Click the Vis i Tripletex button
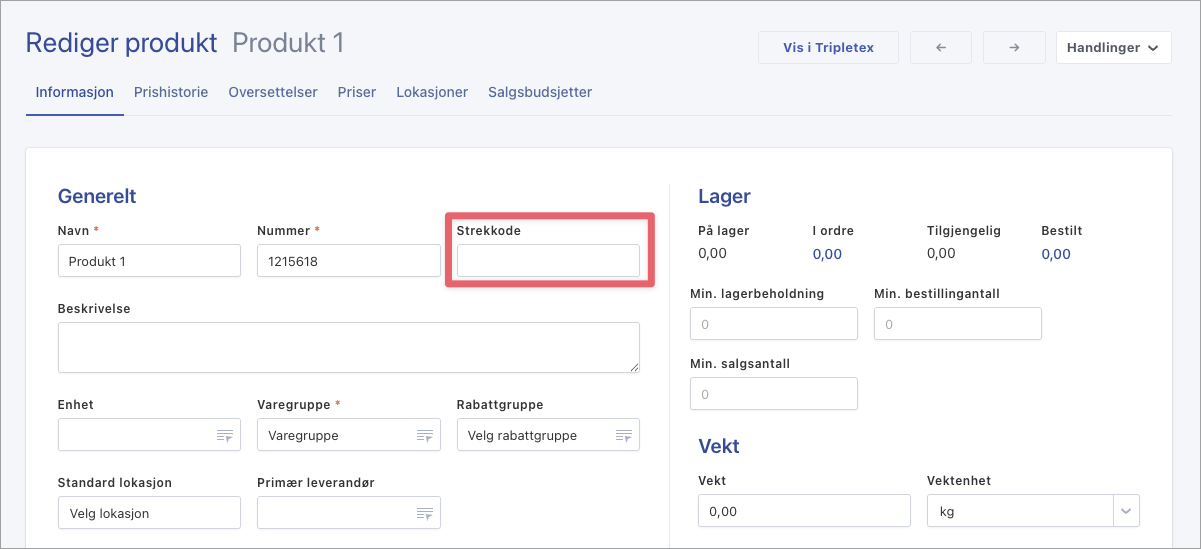This screenshot has width=1201, height=549. (x=828, y=48)
